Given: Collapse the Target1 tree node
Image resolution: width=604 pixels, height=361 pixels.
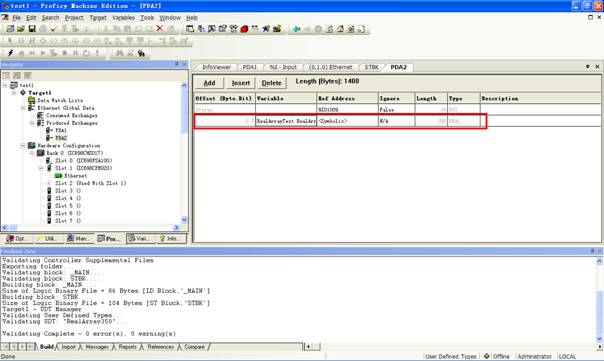Looking at the screenshot, I should (14, 93).
